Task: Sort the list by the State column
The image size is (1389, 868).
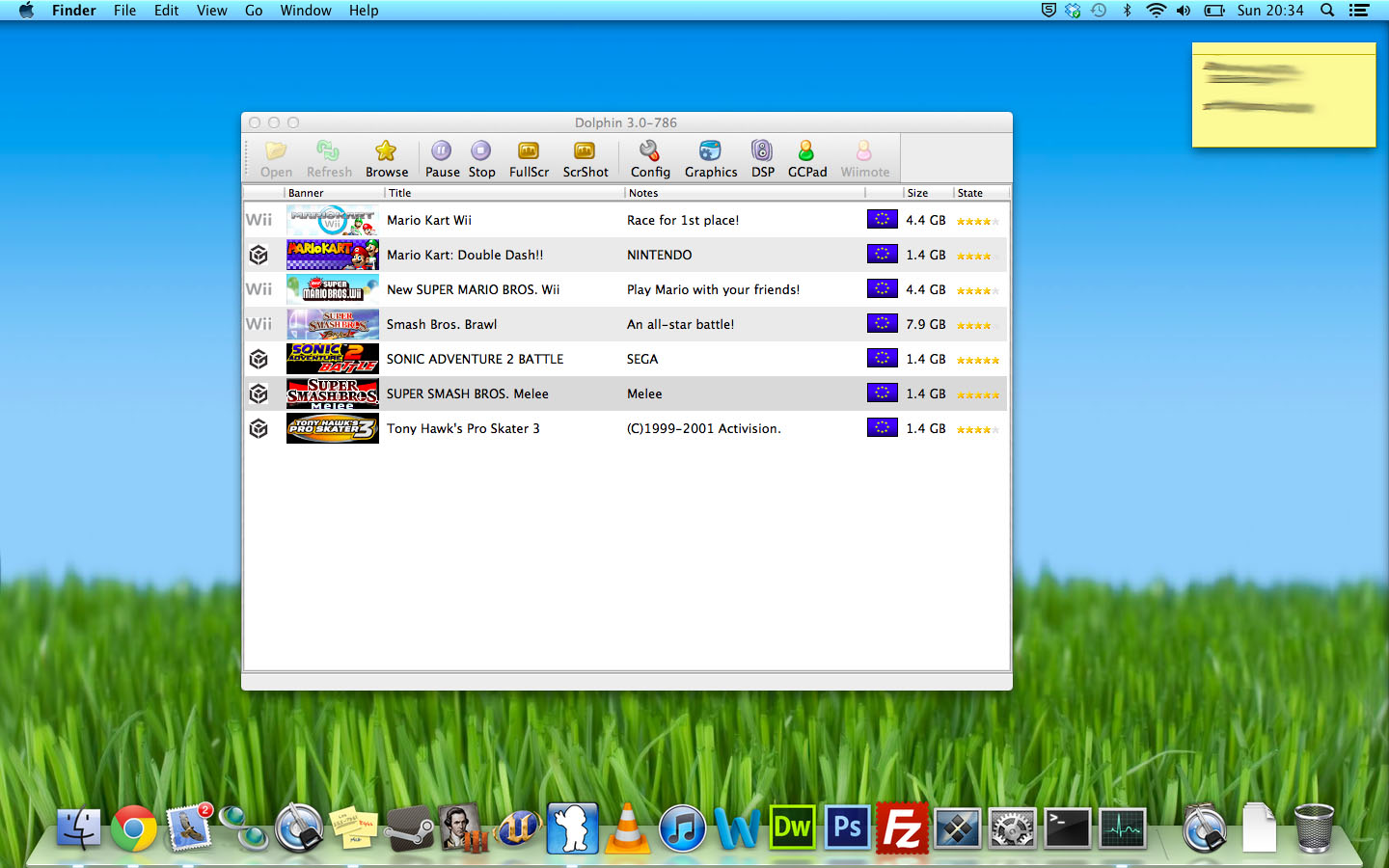Action: (981, 193)
